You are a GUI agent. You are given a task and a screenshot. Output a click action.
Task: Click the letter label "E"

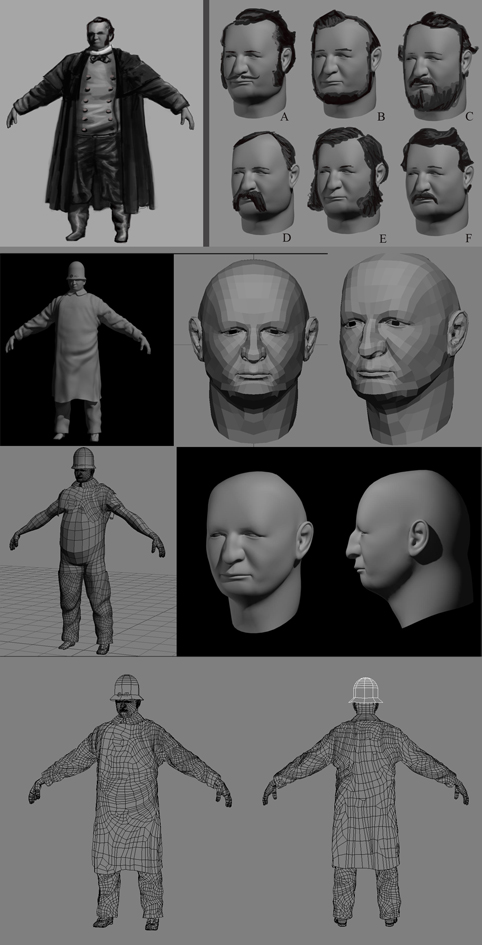[382, 239]
